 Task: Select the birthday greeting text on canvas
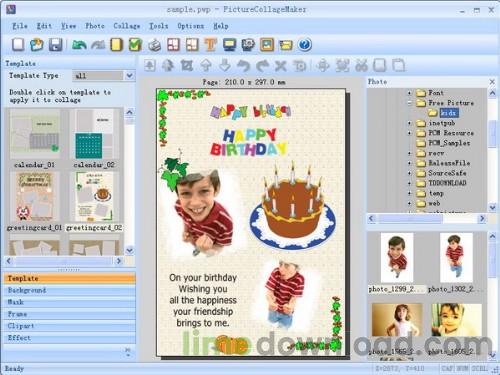pyautogui.click(x=203, y=300)
